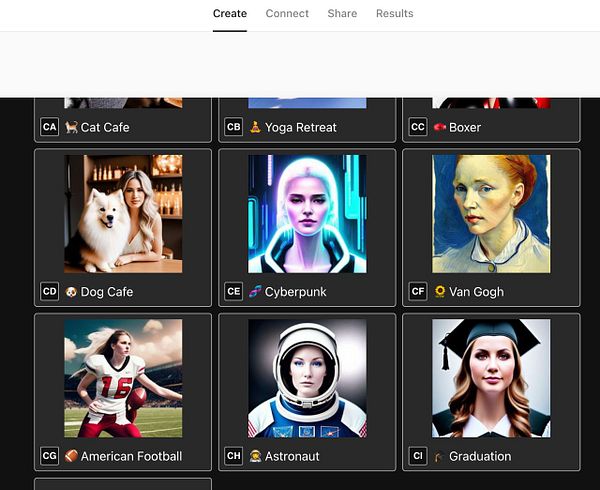Viewport: 600px width, 490px height.
Task: Click the dog face emoji beside Dog Cafe
Action: pos(71,292)
